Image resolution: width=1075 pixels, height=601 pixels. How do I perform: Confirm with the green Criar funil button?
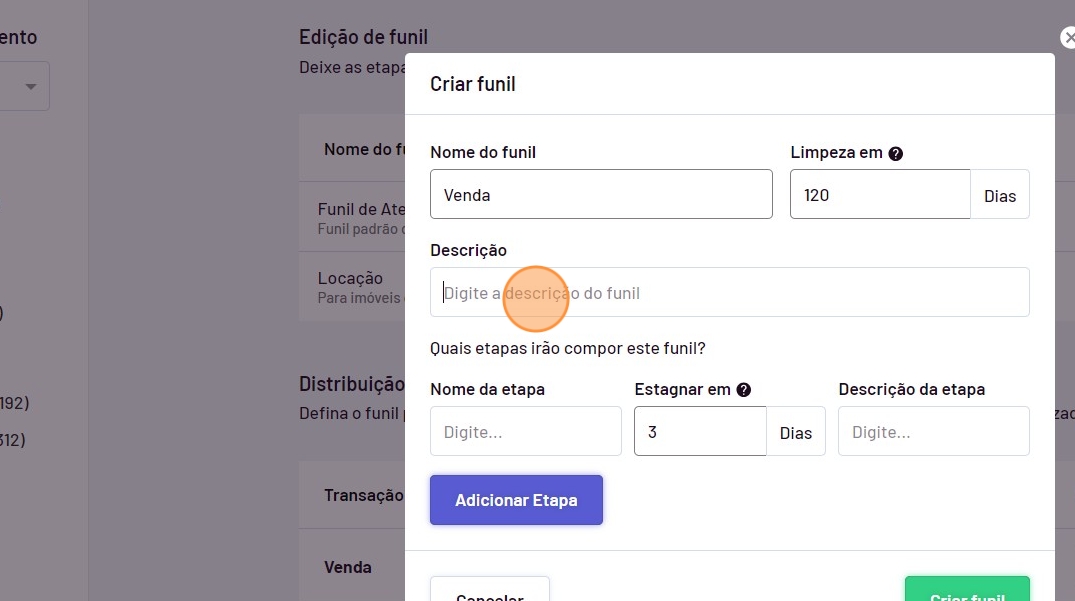coord(966,592)
